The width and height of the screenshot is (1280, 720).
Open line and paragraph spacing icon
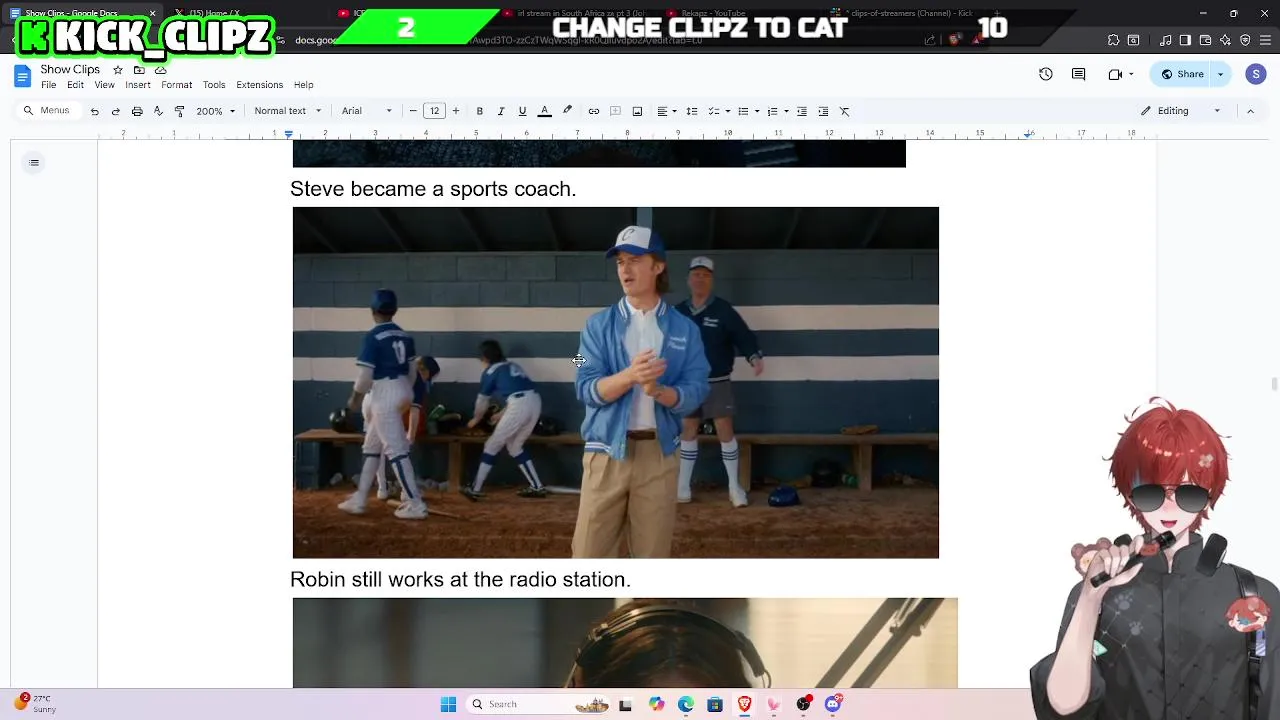click(x=692, y=111)
